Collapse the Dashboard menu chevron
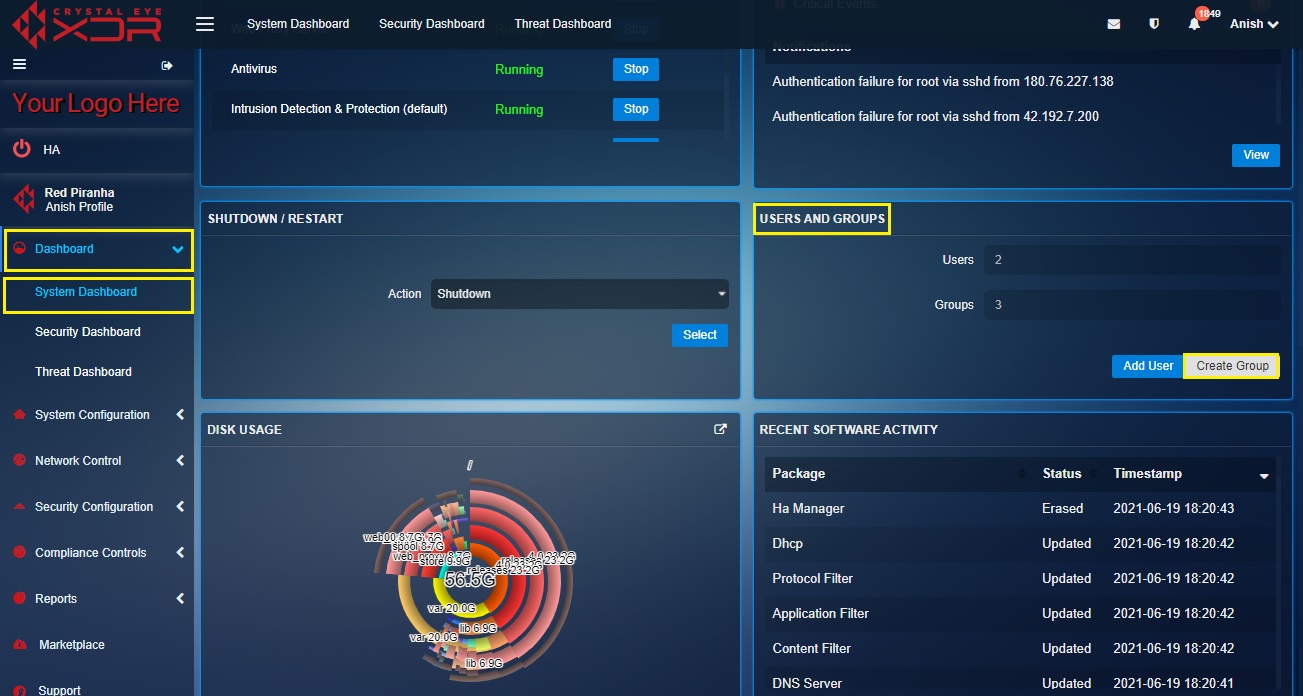Viewport: 1303px width, 696px height. pos(178,250)
